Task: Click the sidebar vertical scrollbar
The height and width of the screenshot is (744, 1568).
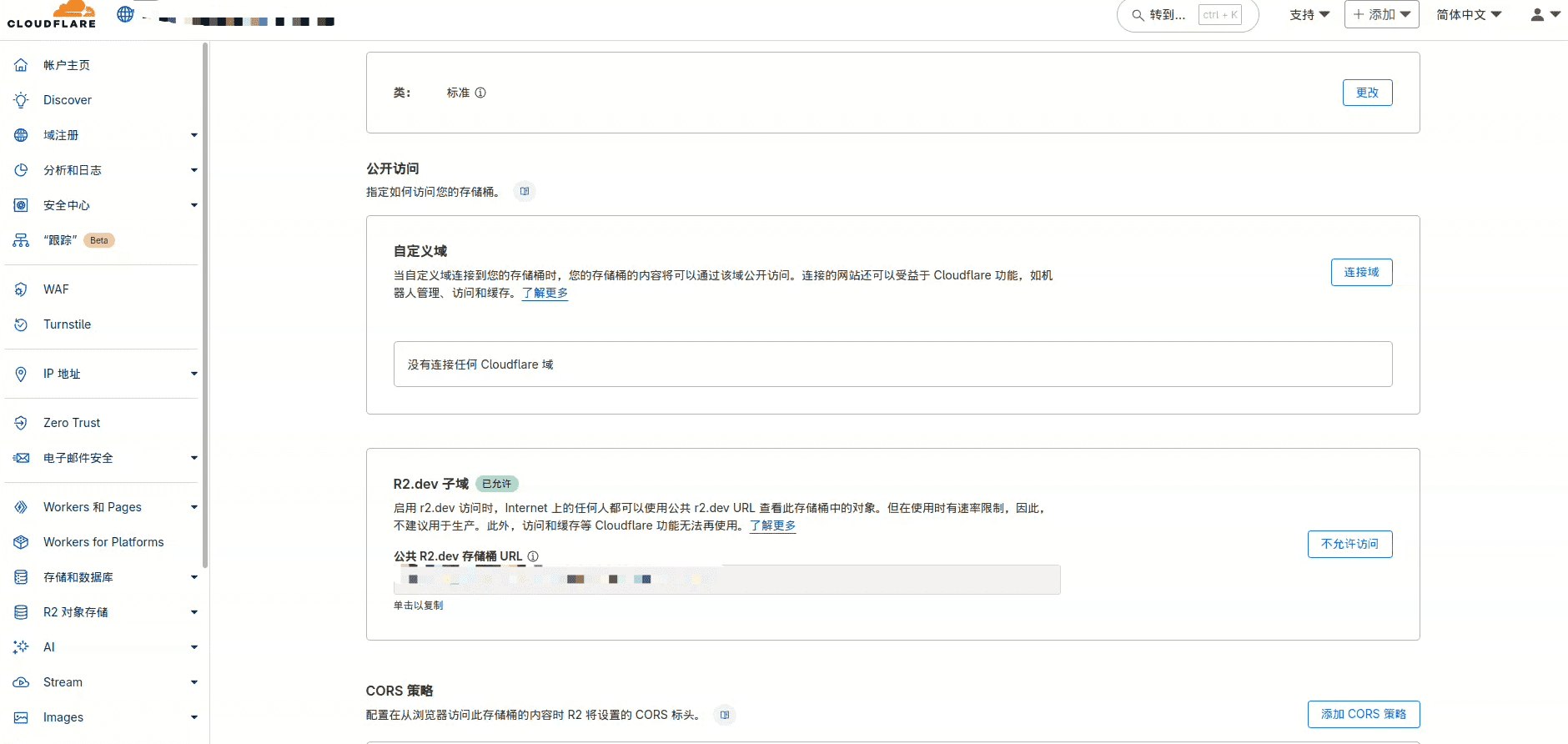Action: (x=205, y=305)
